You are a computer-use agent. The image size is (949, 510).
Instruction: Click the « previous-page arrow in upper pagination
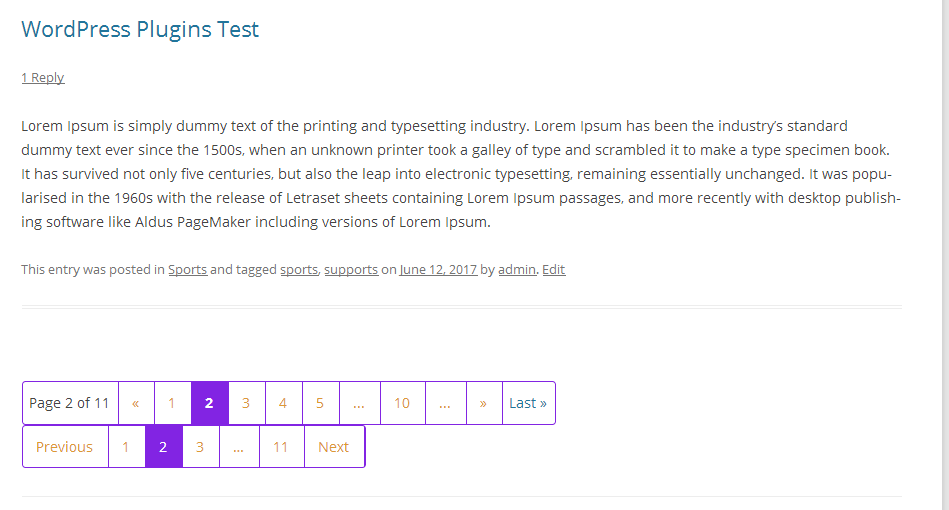[x=136, y=403]
